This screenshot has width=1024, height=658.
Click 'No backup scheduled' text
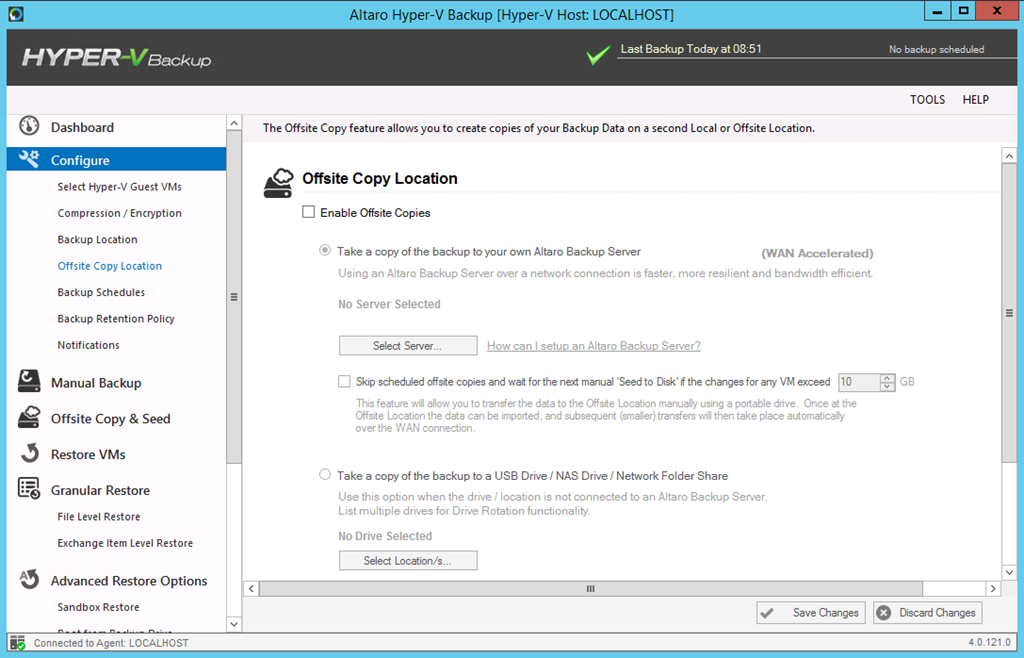click(936, 50)
